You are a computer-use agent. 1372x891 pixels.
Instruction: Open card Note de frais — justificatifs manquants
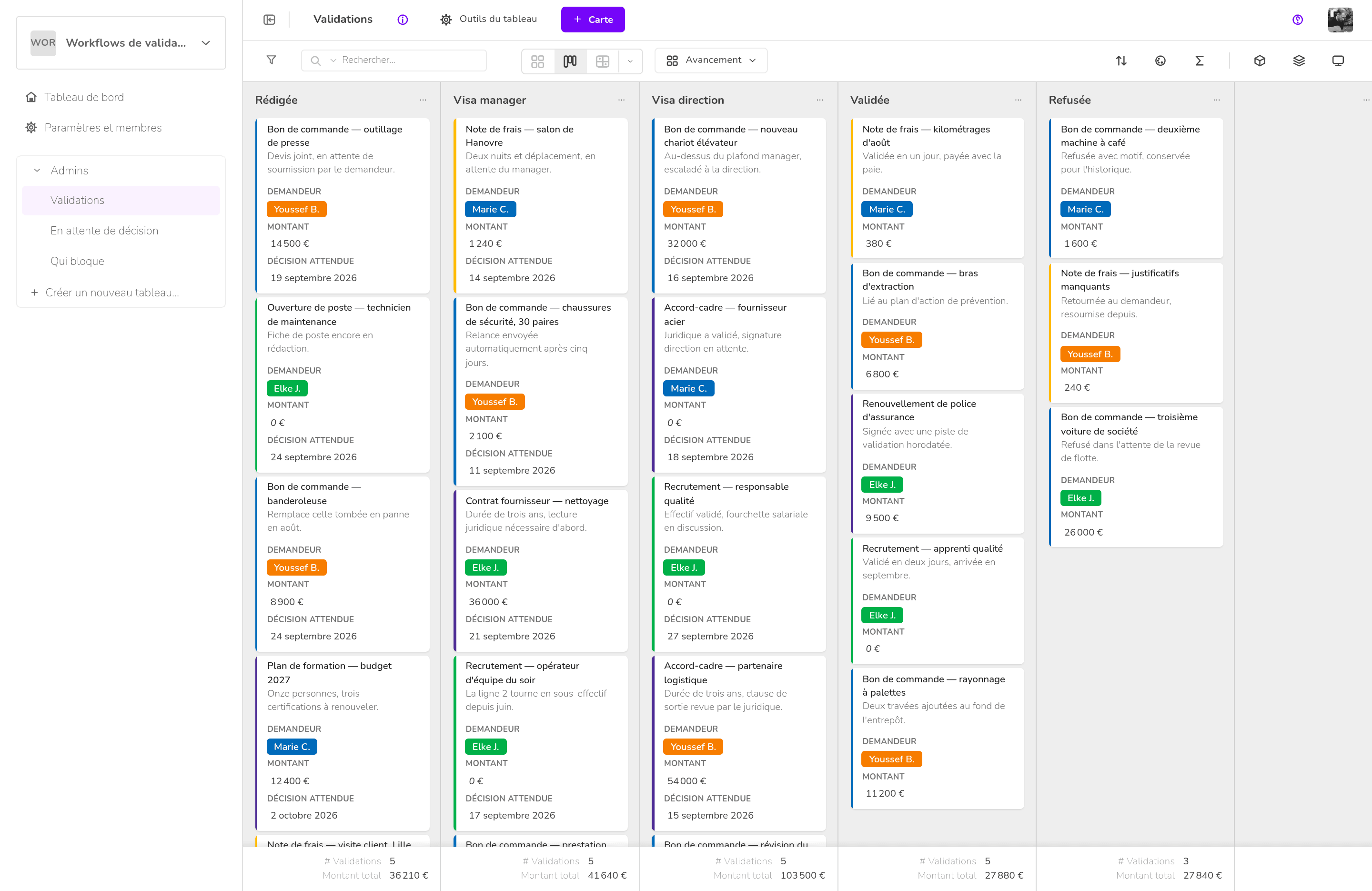(1136, 333)
